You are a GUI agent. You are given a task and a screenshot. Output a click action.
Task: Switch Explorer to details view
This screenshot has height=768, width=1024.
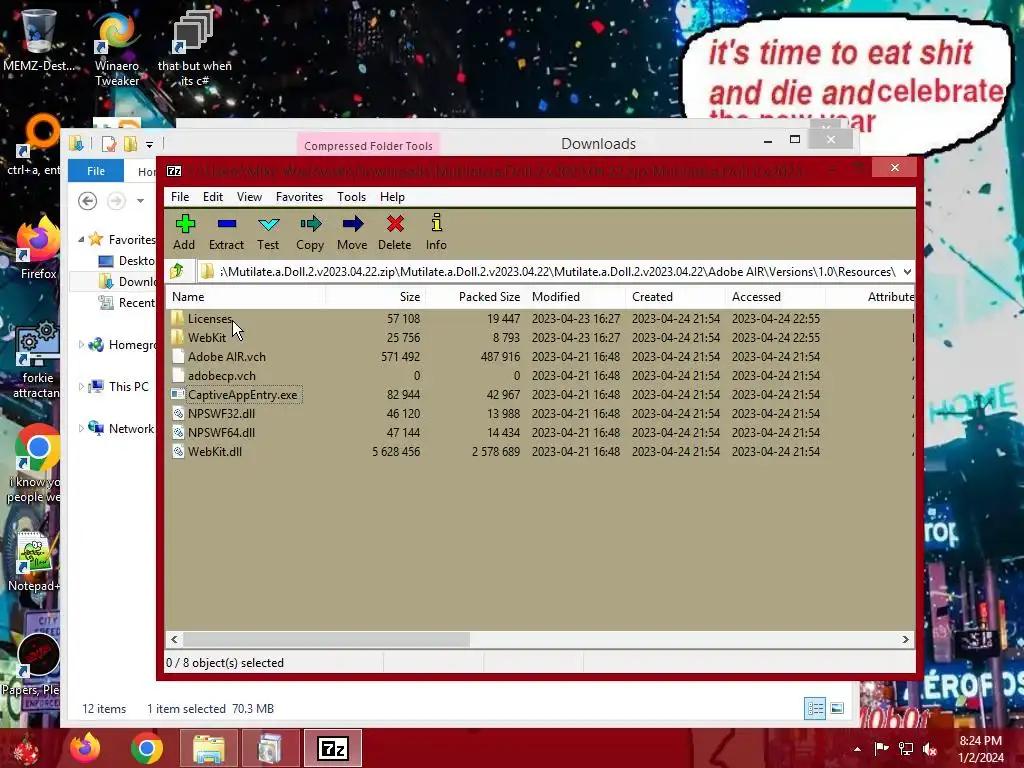(x=815, y=708)
